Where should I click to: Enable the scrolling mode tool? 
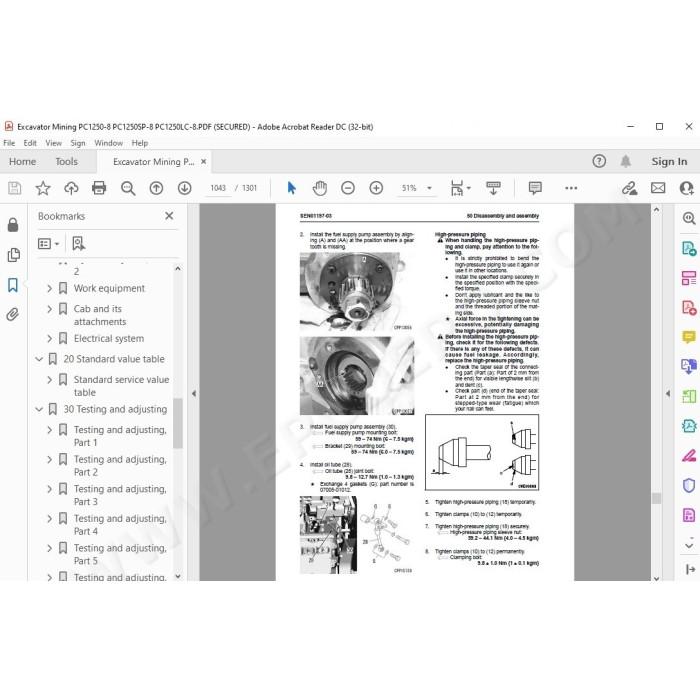pos(493,188)
